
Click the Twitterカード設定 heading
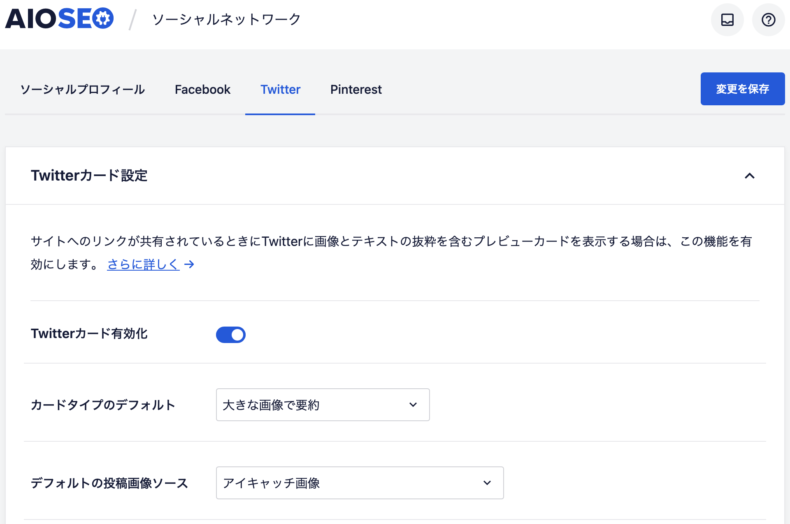coord(89,176)
